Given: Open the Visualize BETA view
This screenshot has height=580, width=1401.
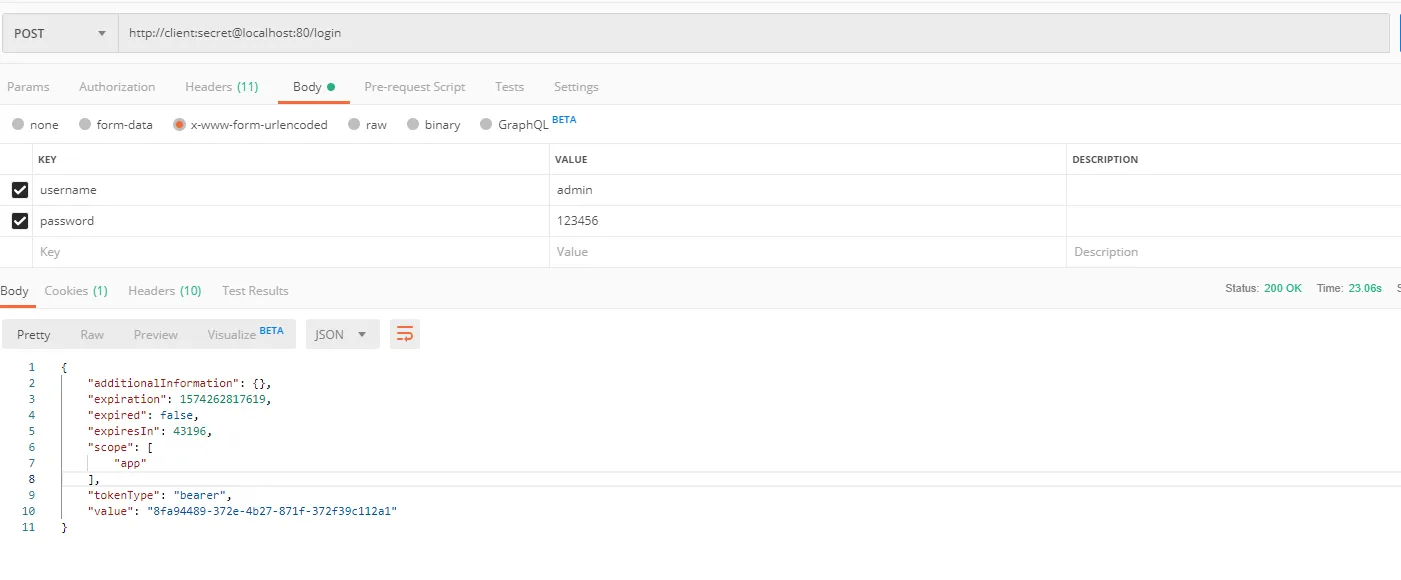Looking at the screenshot, I should (245, 335).
